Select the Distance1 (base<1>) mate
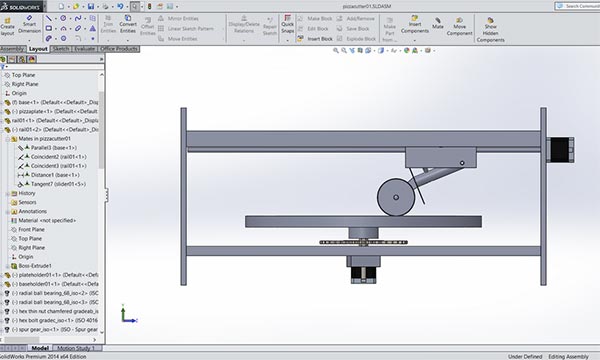The width and height of the screenshot is (600, 360). [x=49, y=175]
